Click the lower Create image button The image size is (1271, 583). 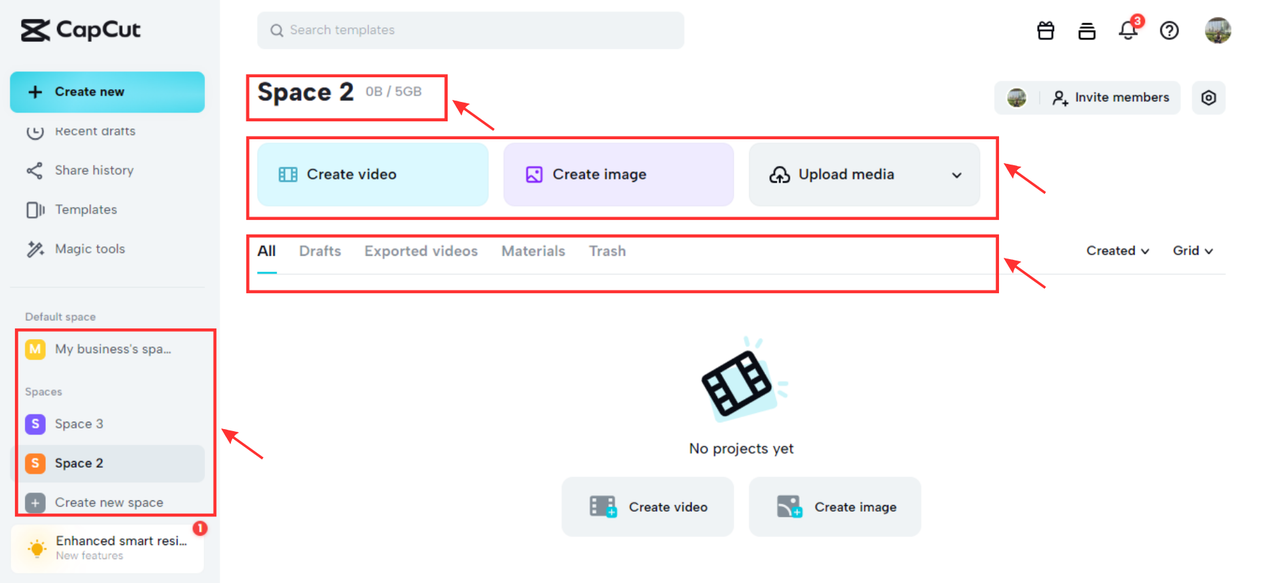coord(835,507)
